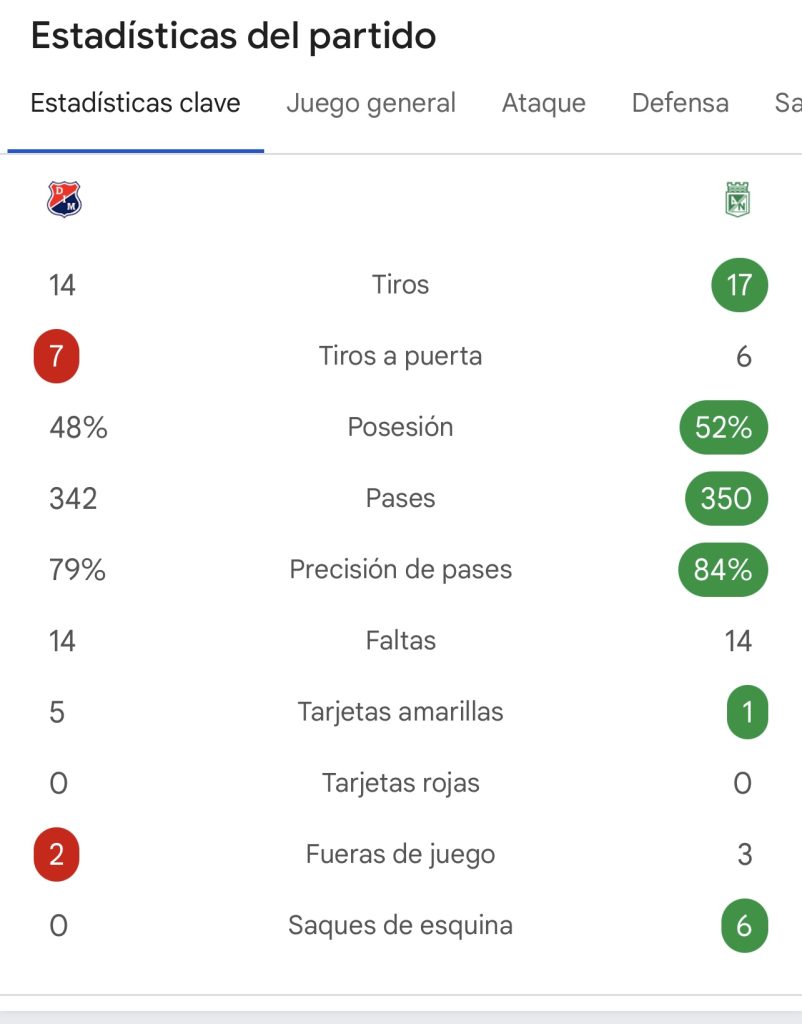The image size is (802, 1024).
Task: Click the Faltas row label
Action: click(400, 641)
